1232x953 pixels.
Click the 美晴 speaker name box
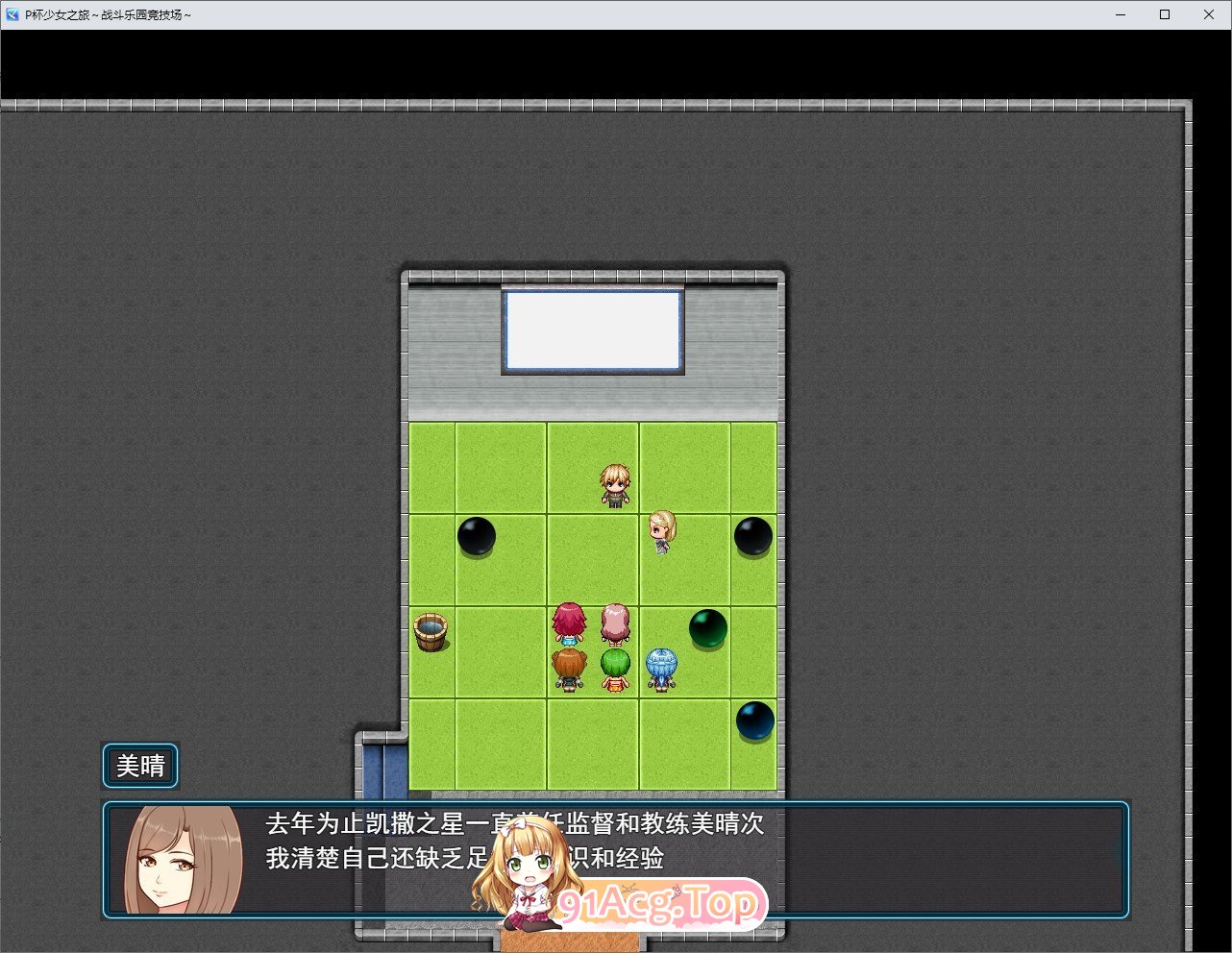click(x=140, y=766)
